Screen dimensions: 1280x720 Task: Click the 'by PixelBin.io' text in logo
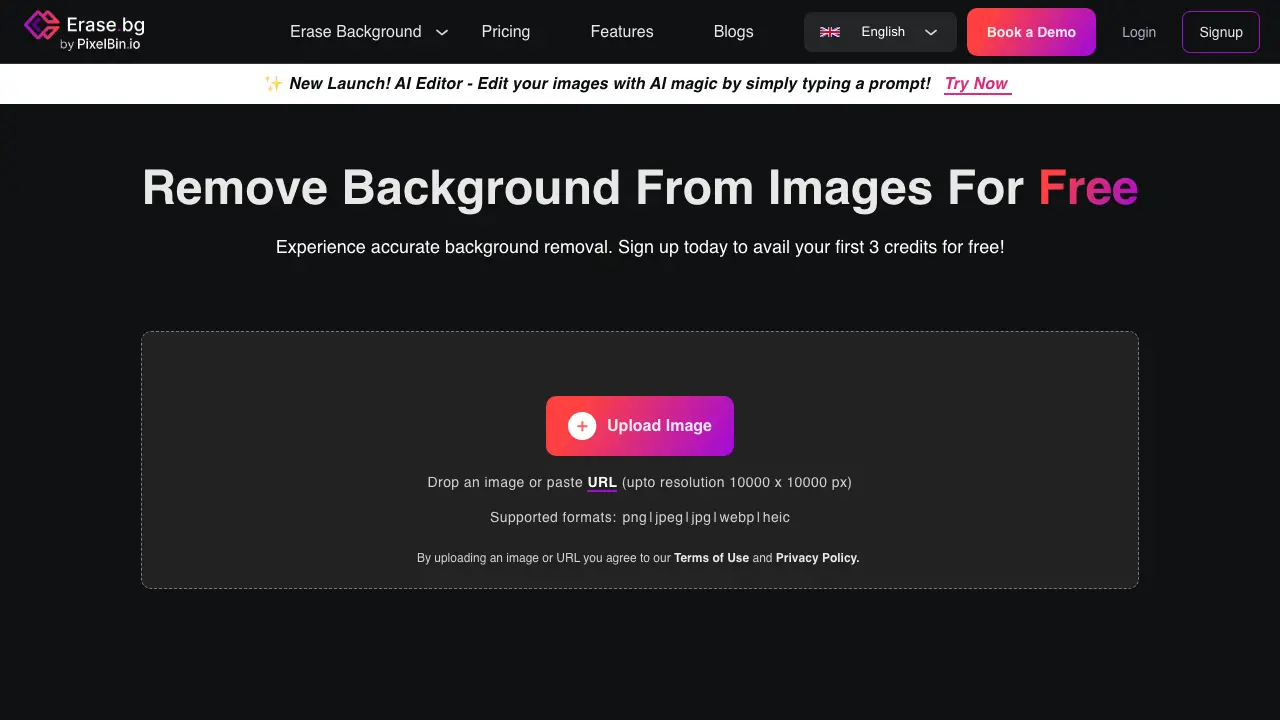tap(100, 45)
